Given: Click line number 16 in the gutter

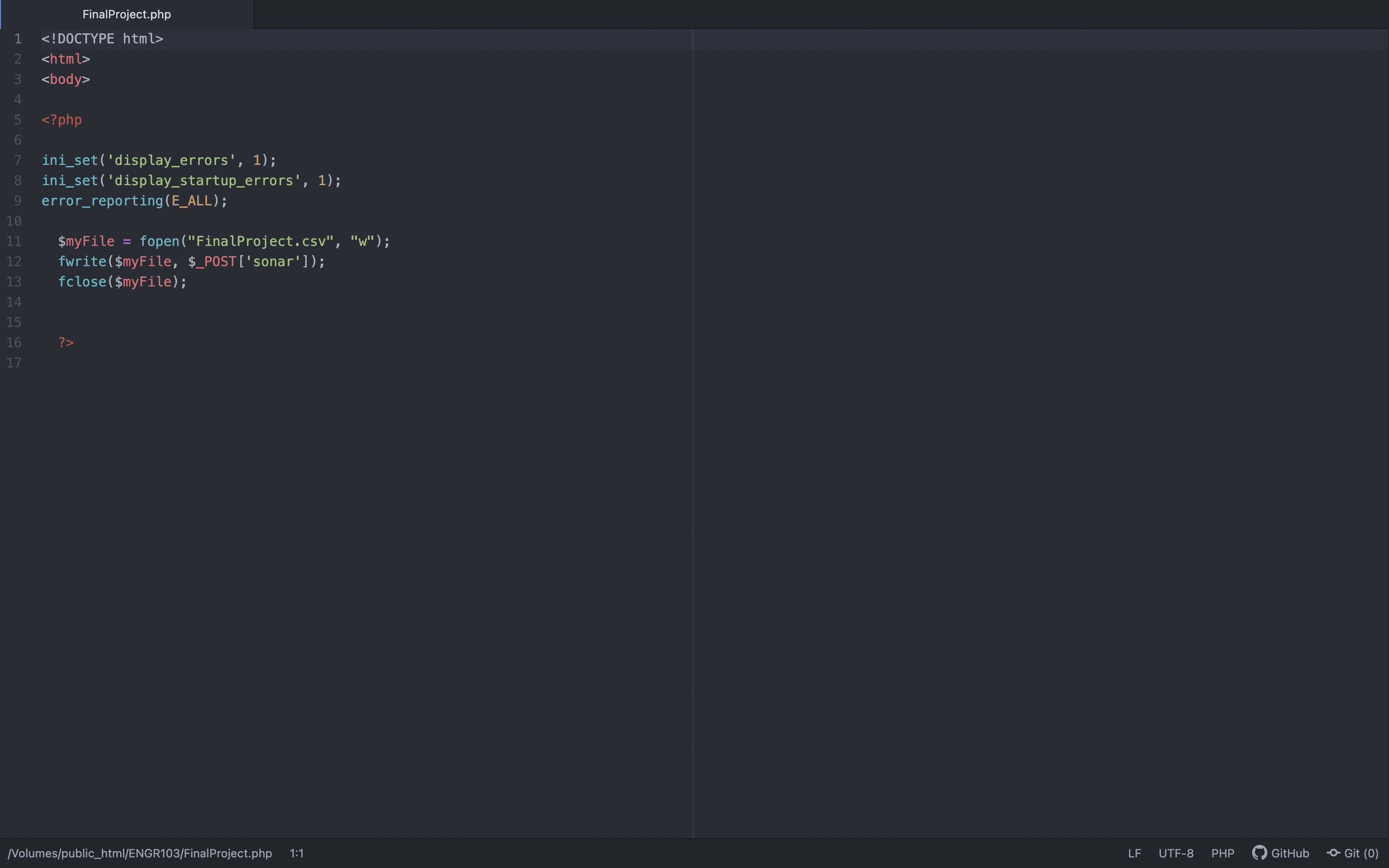Looking at the screenshot, I should tap(14, 342).
